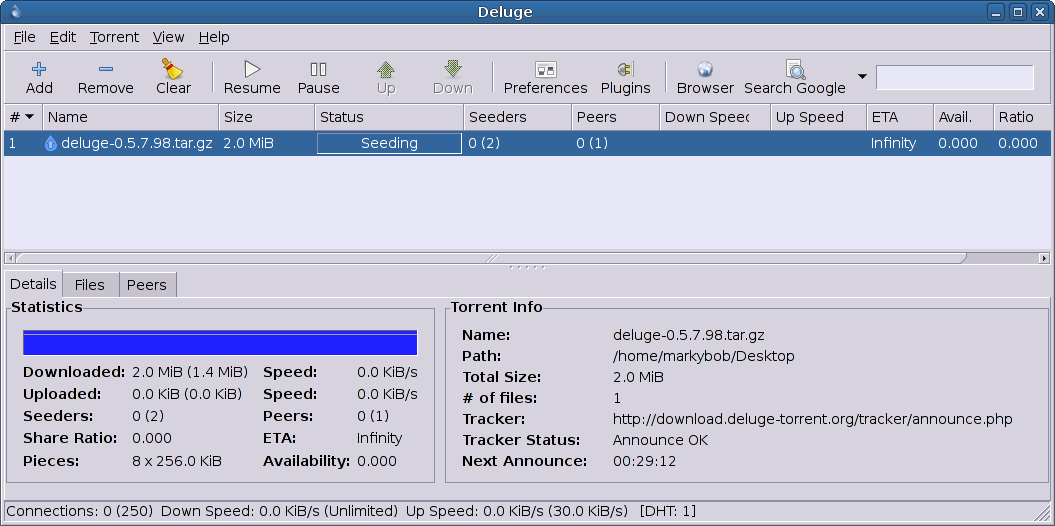Open the Torrent menu

[x=114, y=37]
